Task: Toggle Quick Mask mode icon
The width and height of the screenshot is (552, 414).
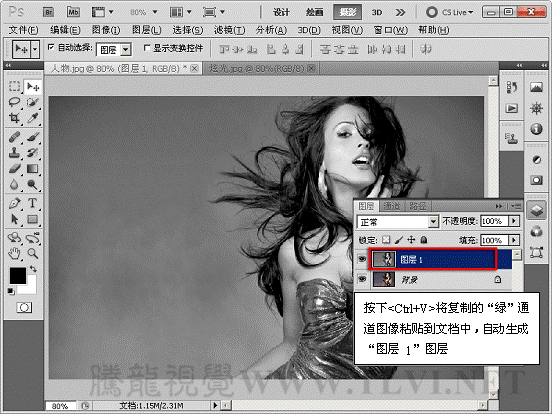Action: pos(24,307)
